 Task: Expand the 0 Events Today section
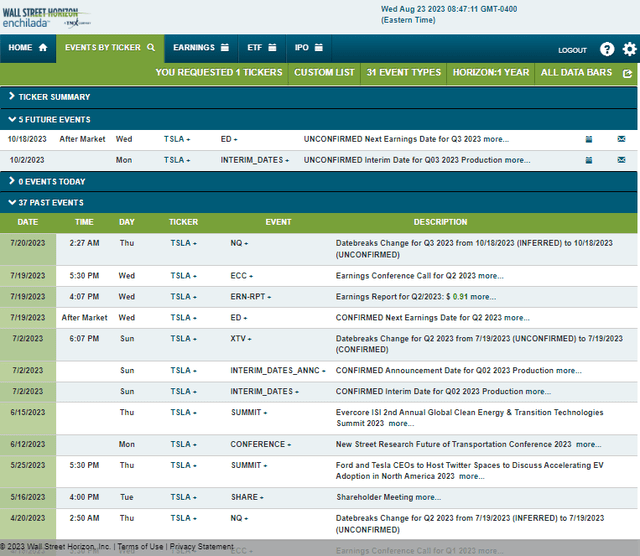point(318,182)
